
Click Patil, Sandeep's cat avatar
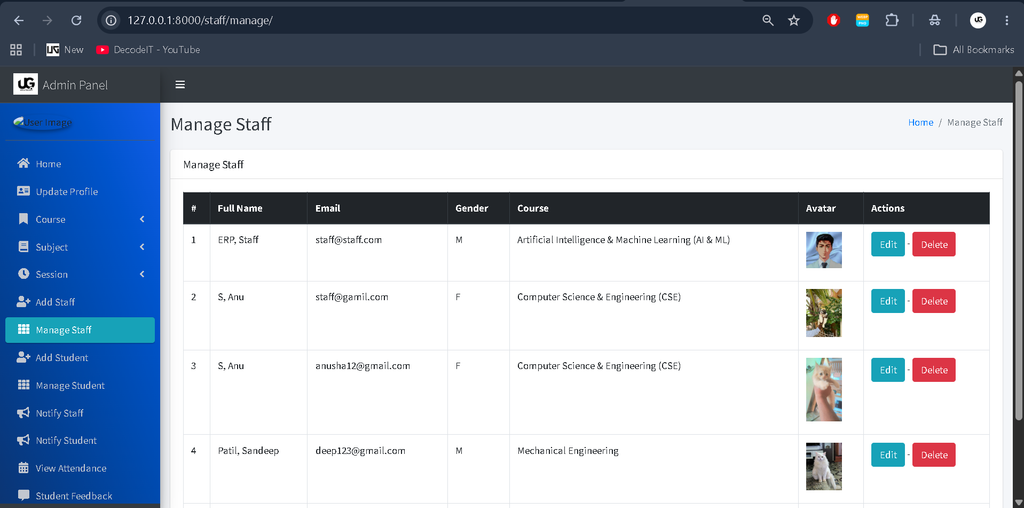824,466
